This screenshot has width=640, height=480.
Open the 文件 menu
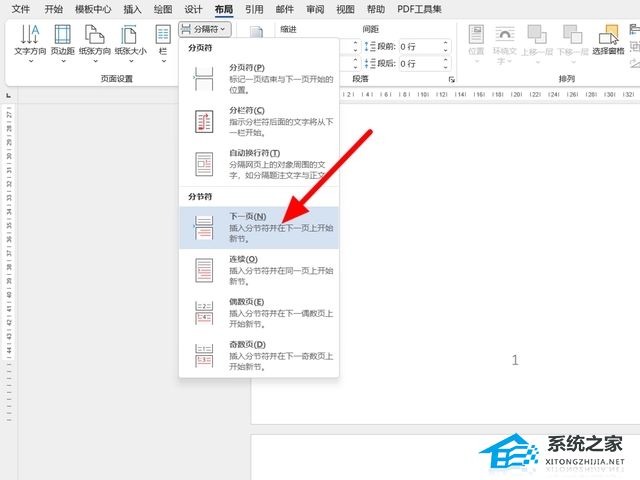click(x=20, y=9)
